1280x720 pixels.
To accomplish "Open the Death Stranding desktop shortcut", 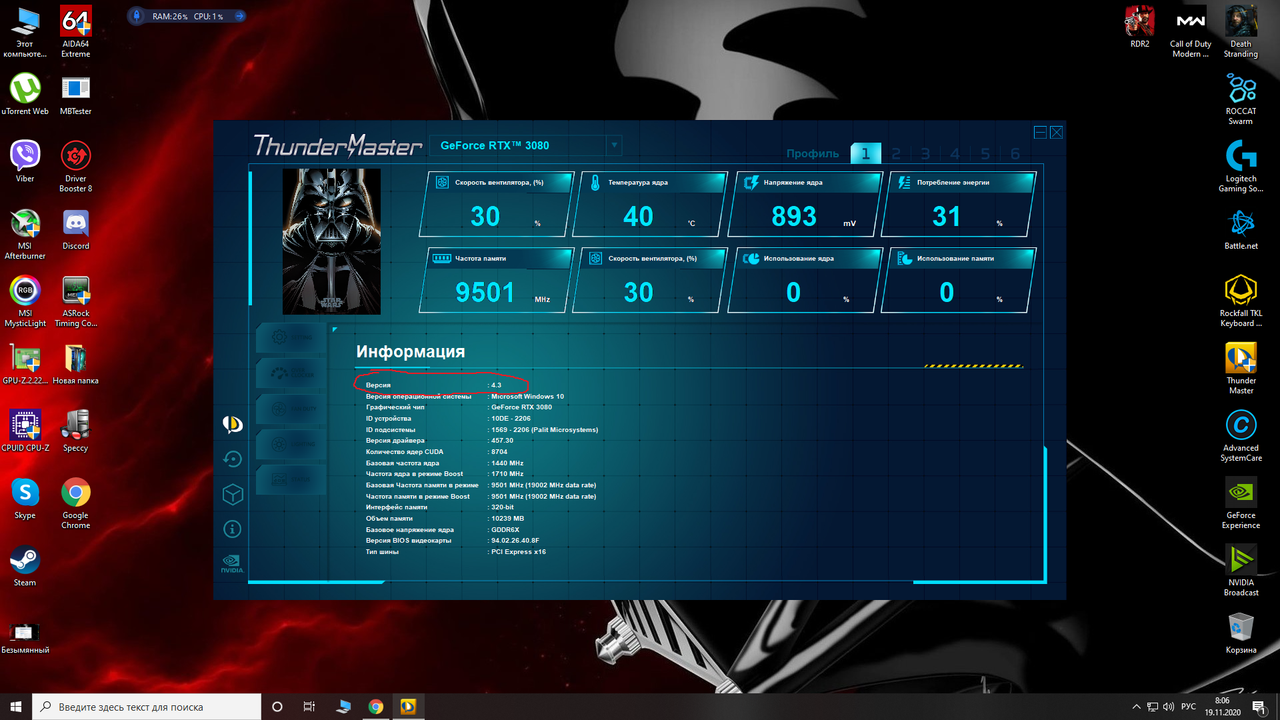I will [x=1241, y=32].
